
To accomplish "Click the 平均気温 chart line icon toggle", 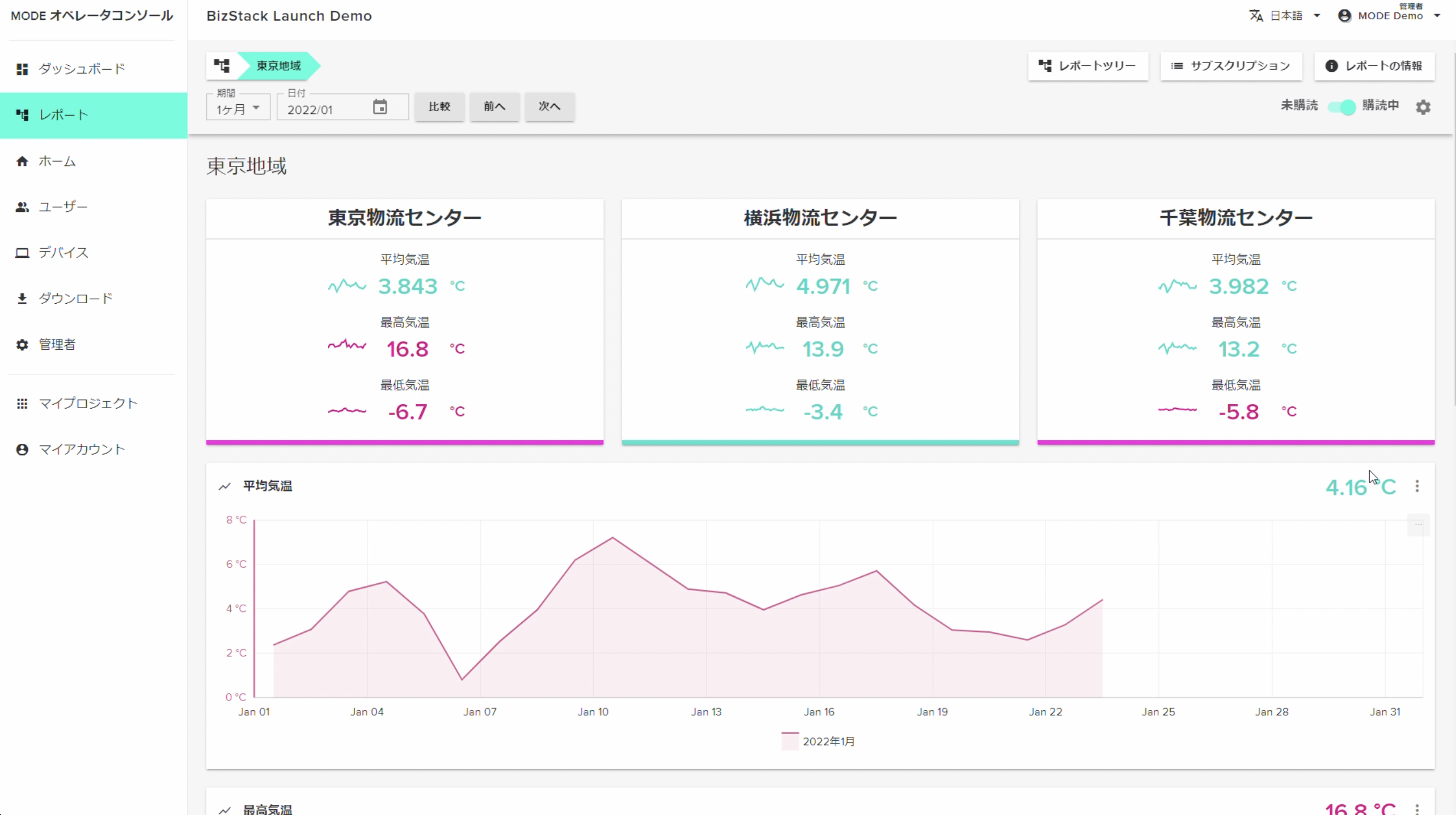I will pyautogui.click(x=225, y=486).
